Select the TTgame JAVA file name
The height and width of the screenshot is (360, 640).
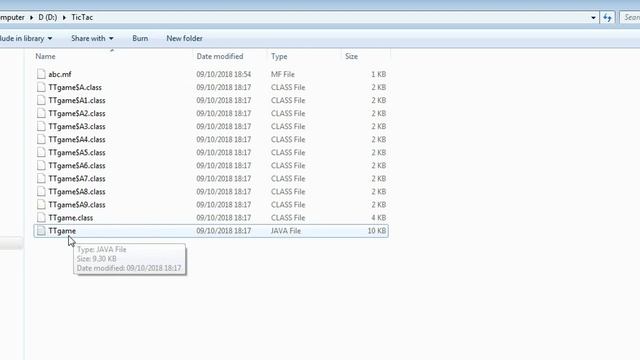62,231
